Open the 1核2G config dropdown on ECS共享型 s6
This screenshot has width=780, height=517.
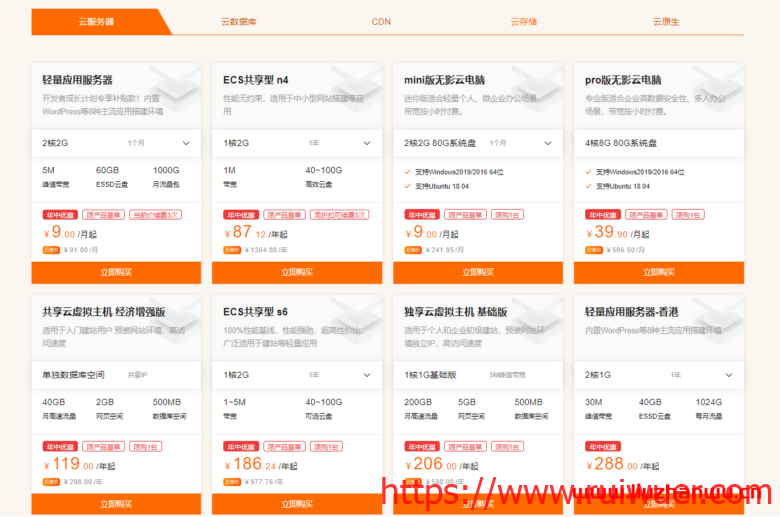(x=366, y=375)
